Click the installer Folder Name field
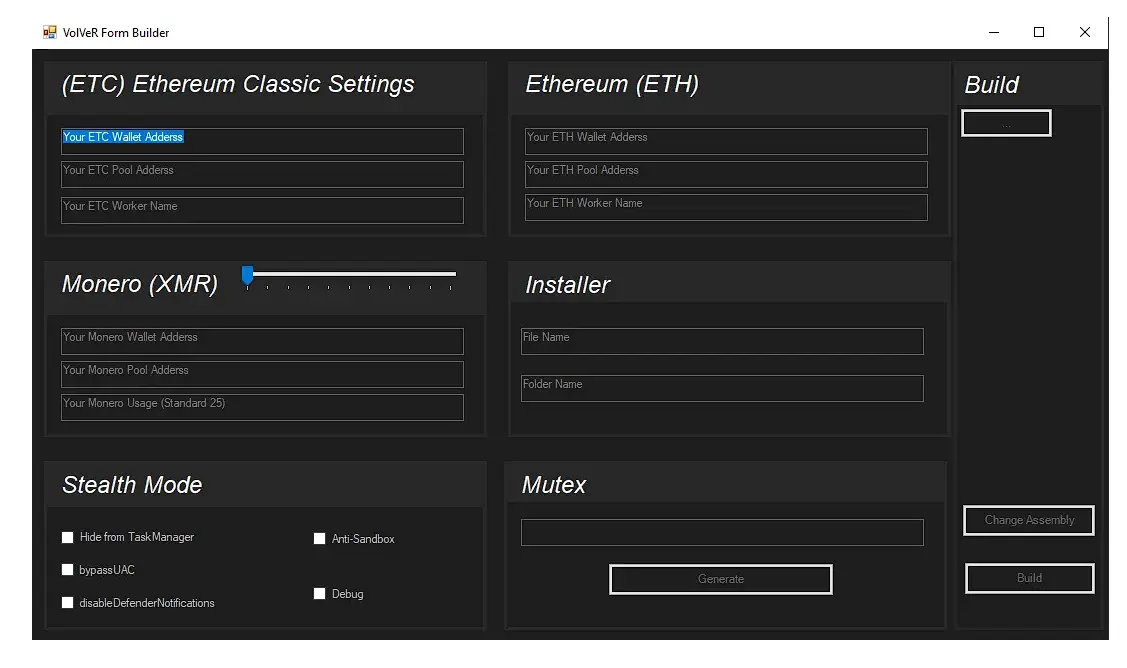This screenshot has width=1127, height=668. point(722,388)
